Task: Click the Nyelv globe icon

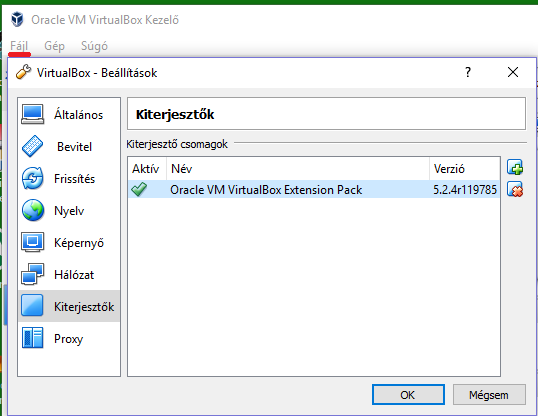Action: click(x=33, y=210)
